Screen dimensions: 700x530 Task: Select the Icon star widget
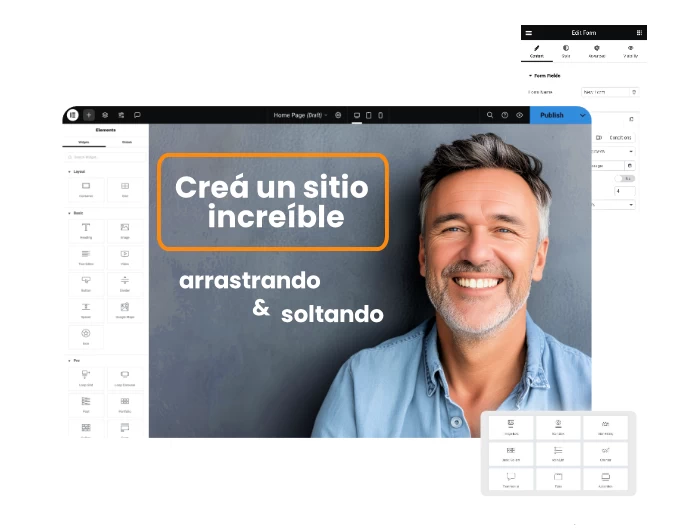pyautogui.click(x=86, y=337)
